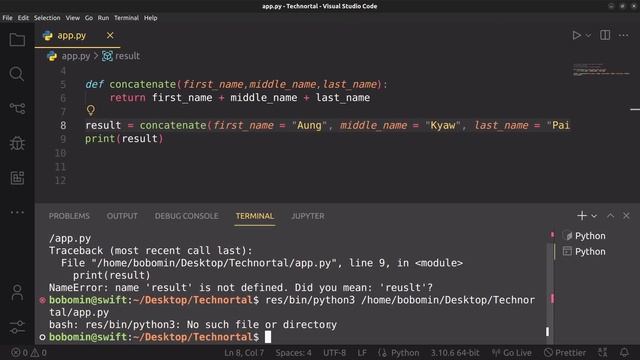
Task: Switch to the OUTPUT panel tab
Action: [122, 216]
